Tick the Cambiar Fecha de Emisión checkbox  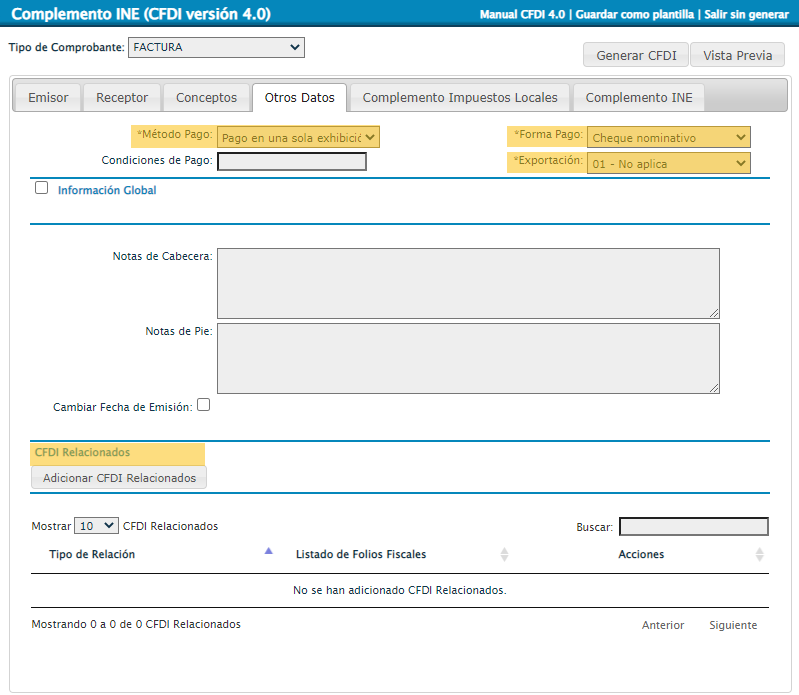(203, 405)
